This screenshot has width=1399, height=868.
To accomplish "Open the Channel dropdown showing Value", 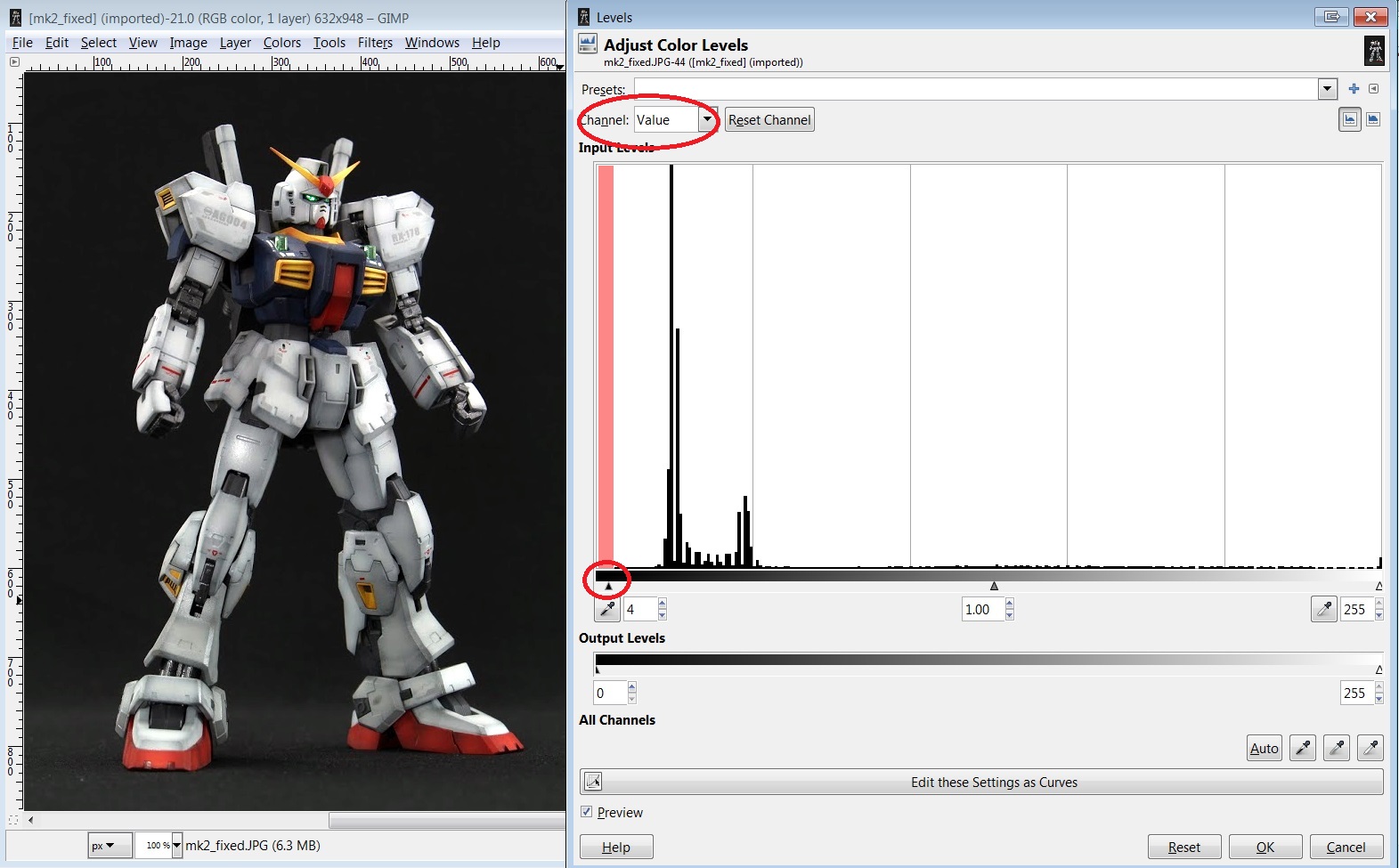I will coord(676,119).
